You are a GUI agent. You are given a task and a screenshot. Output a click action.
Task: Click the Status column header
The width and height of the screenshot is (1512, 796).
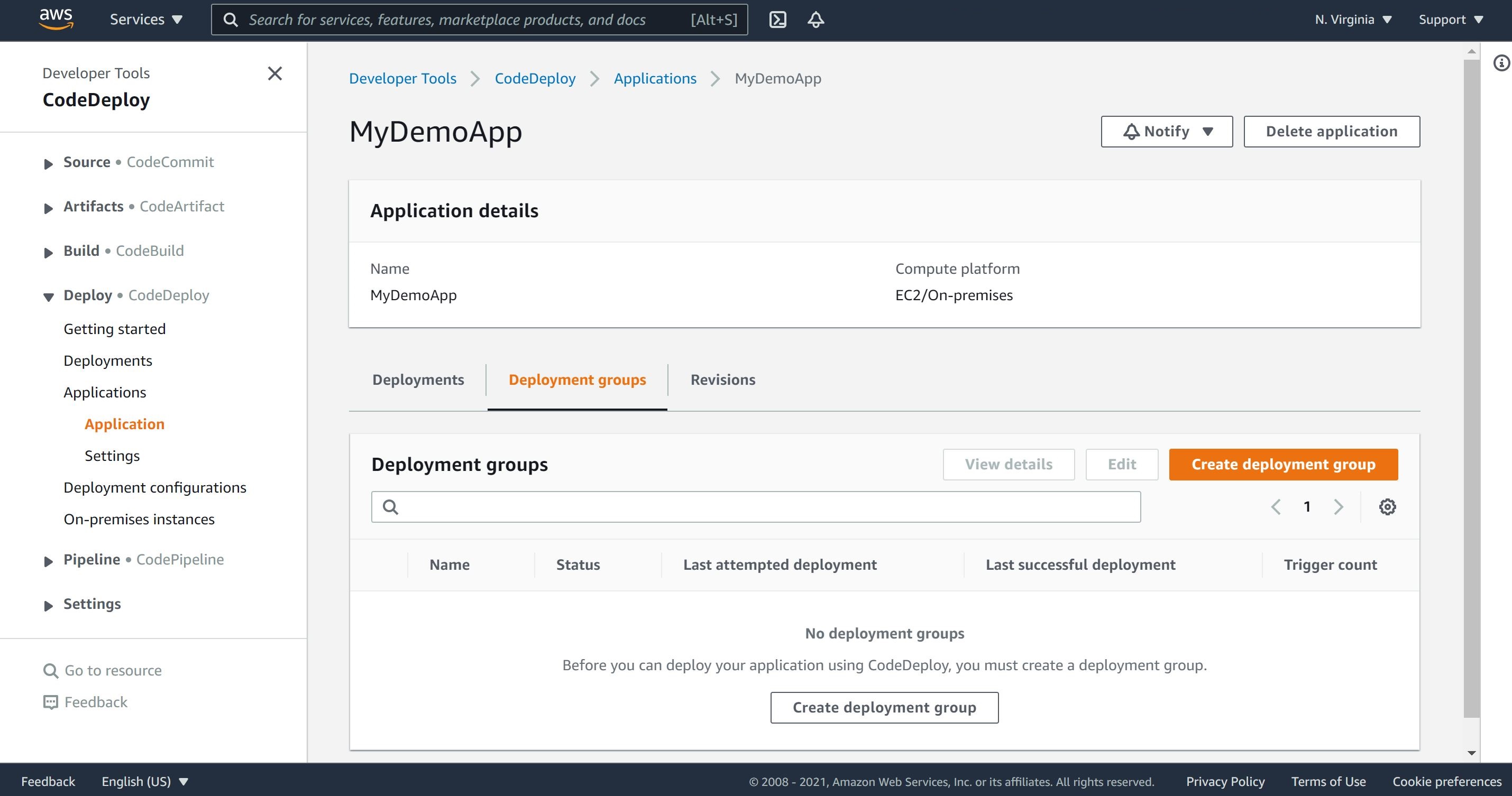click(578, 565)
